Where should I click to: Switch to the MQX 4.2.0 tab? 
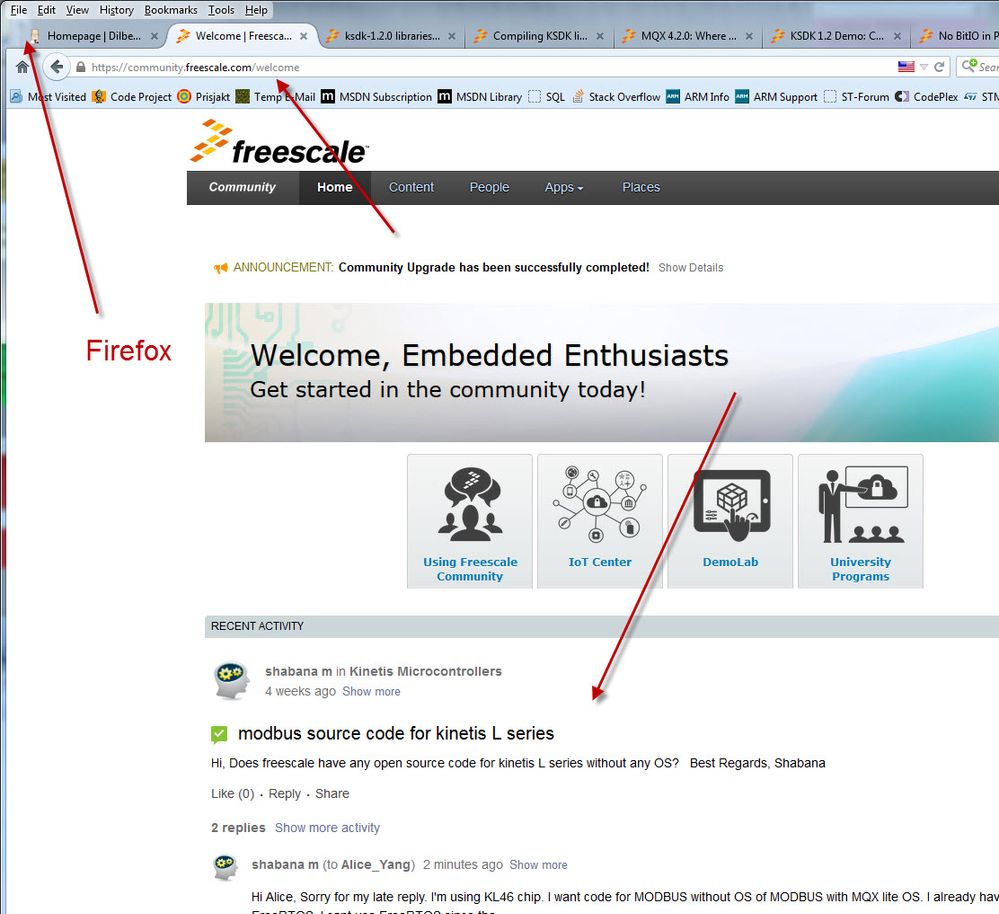(688, 36)
